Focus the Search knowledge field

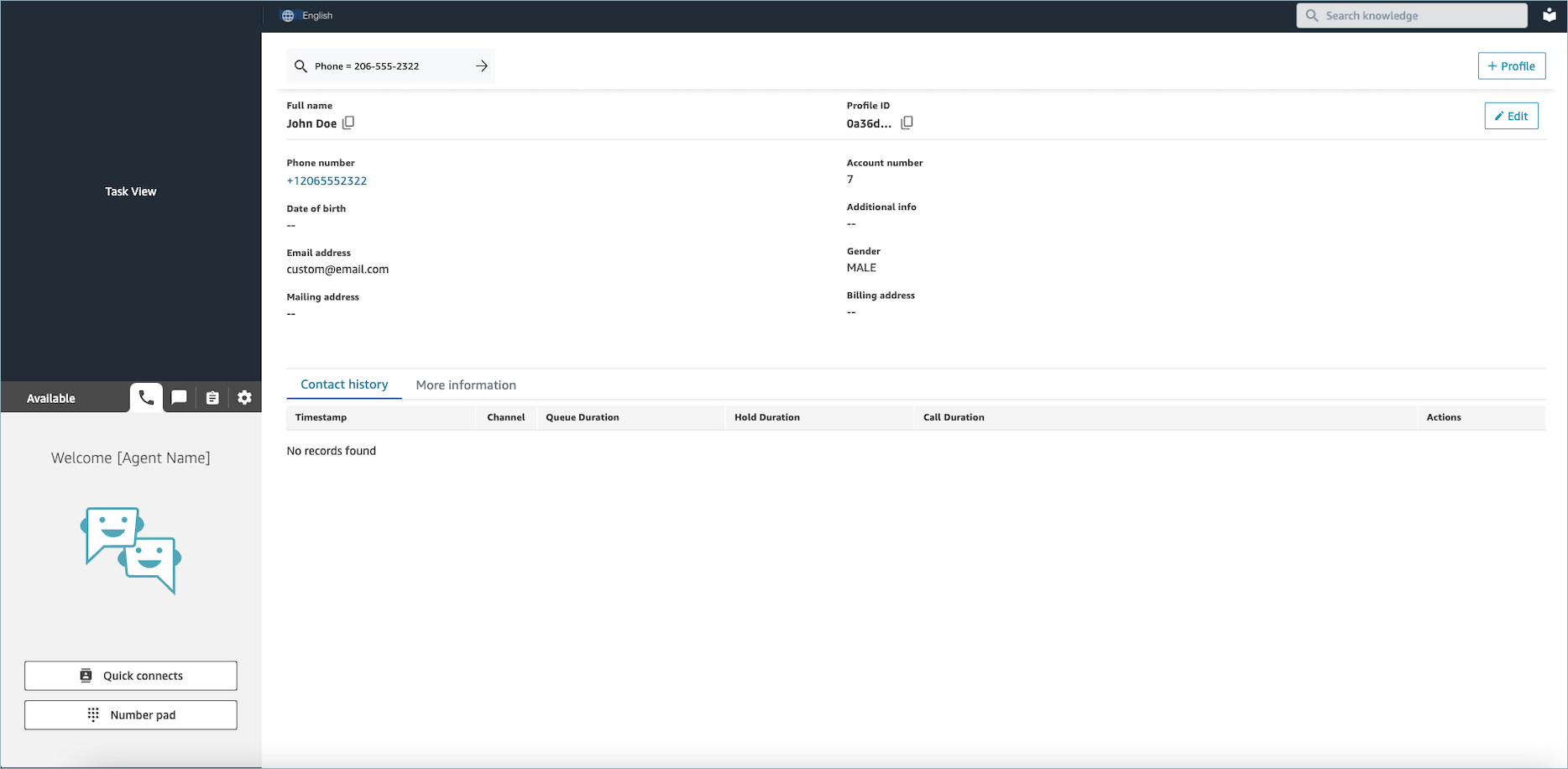(x=1412, y=15)
